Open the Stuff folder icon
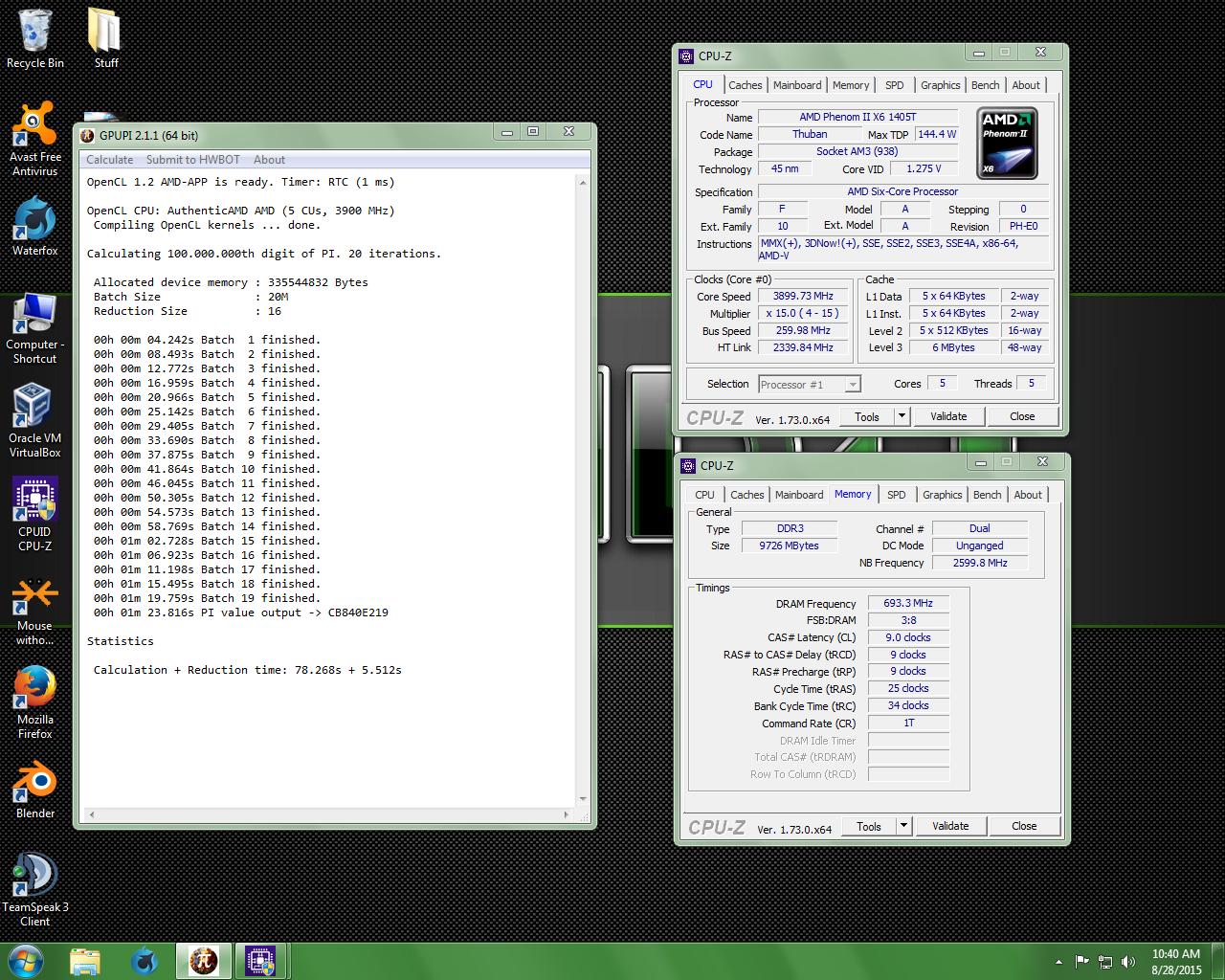 point(105,38)
